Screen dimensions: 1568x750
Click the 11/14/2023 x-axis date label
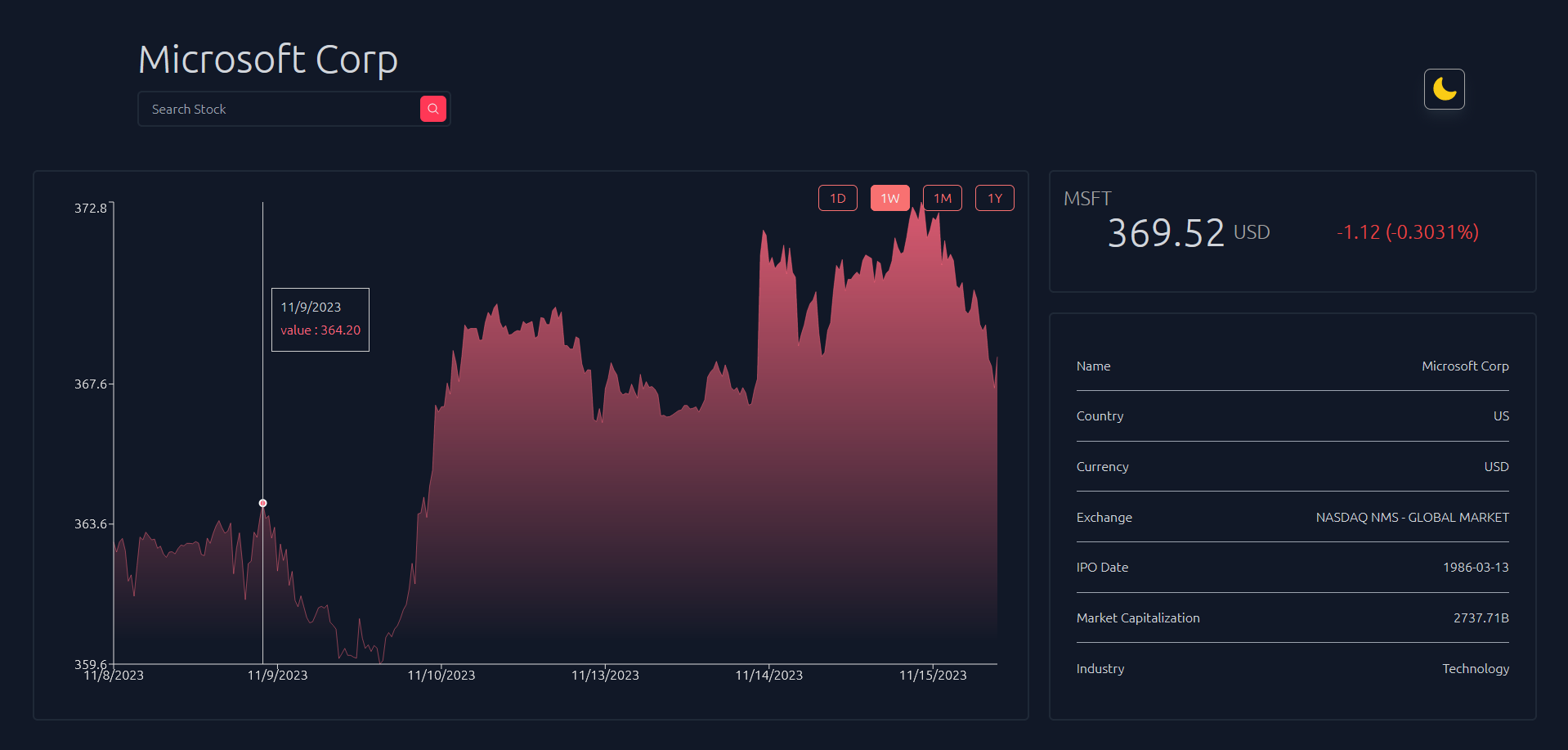tap(768, 676)
